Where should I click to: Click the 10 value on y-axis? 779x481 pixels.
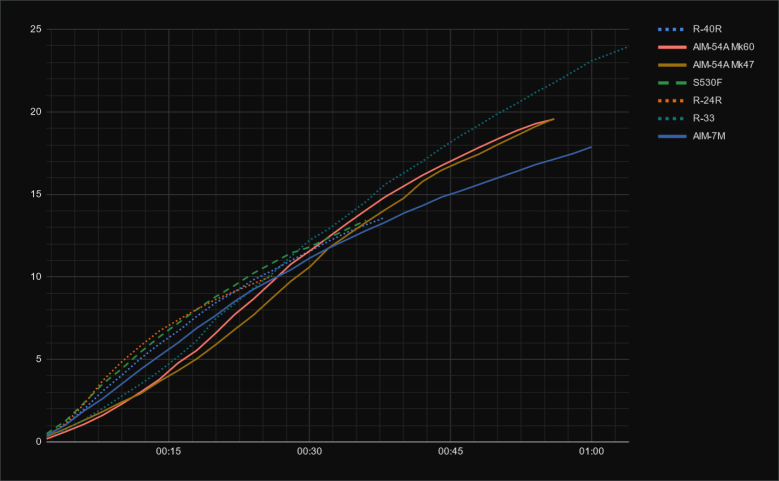click(x=35, y=277)
